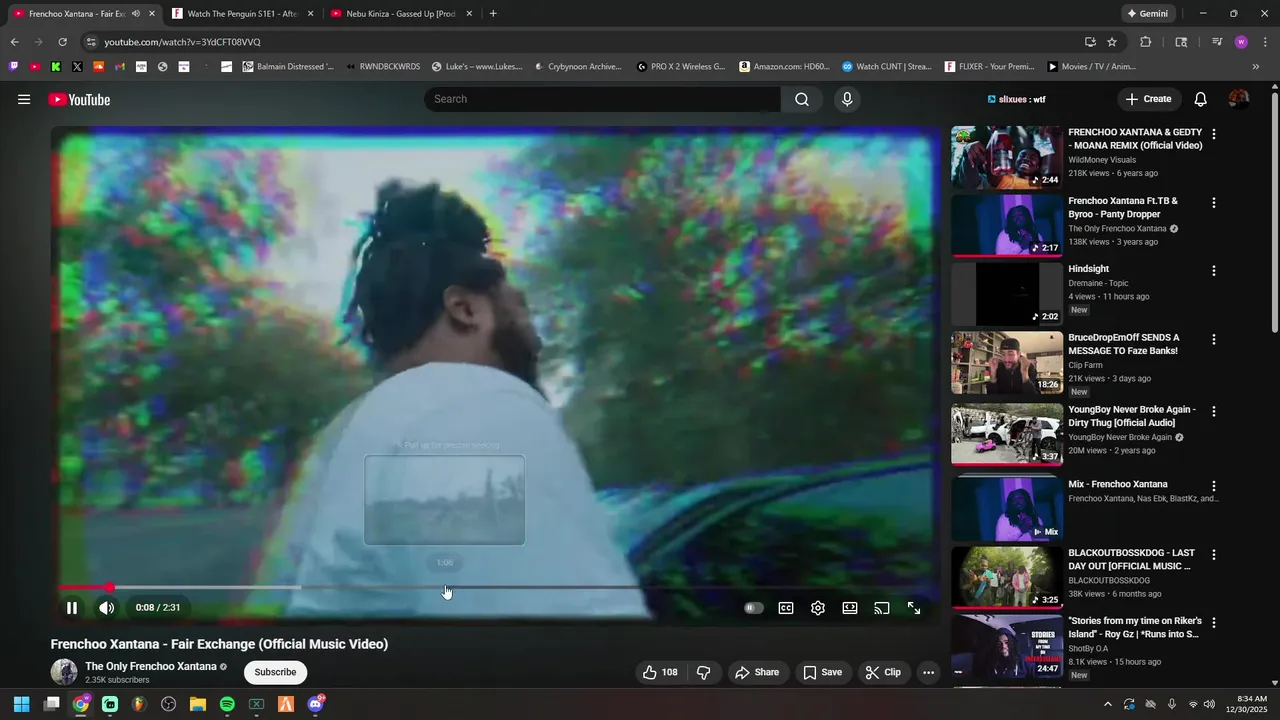Mute the video with the speaker icon
1280x720 pixels.
[106, 608]
